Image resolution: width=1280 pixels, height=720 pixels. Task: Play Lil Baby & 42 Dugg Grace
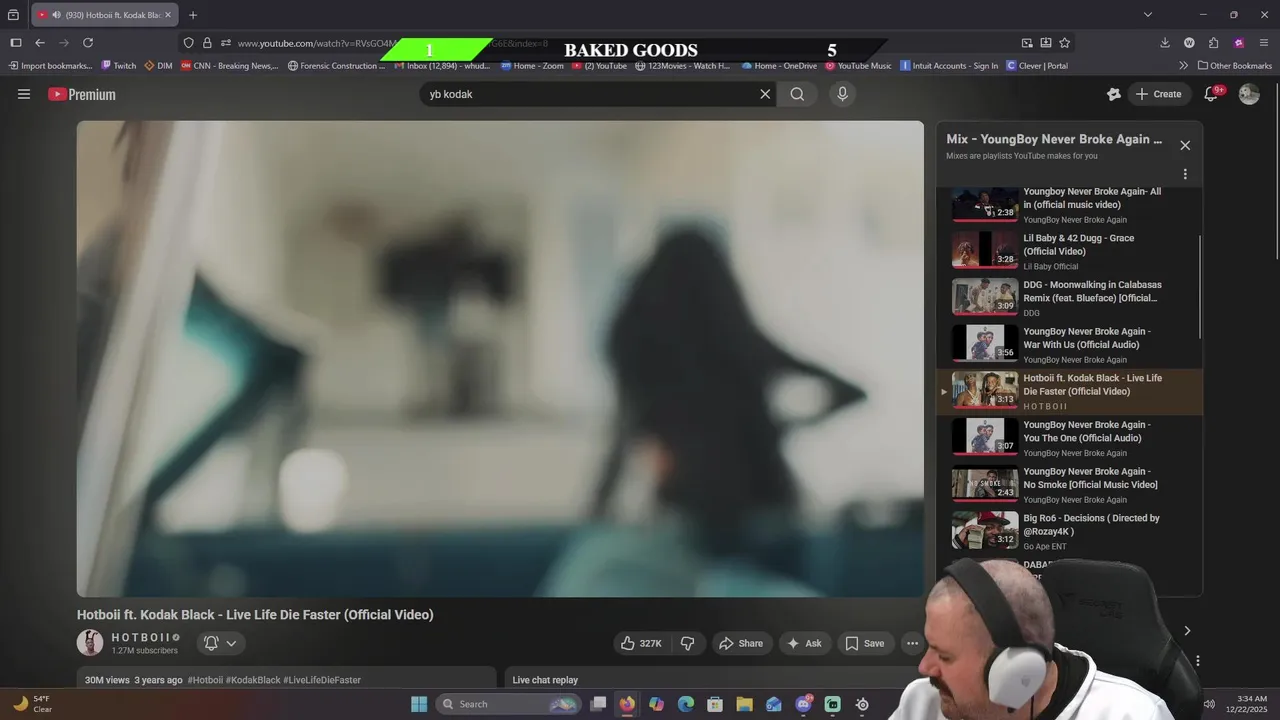tap(1069, 251)
